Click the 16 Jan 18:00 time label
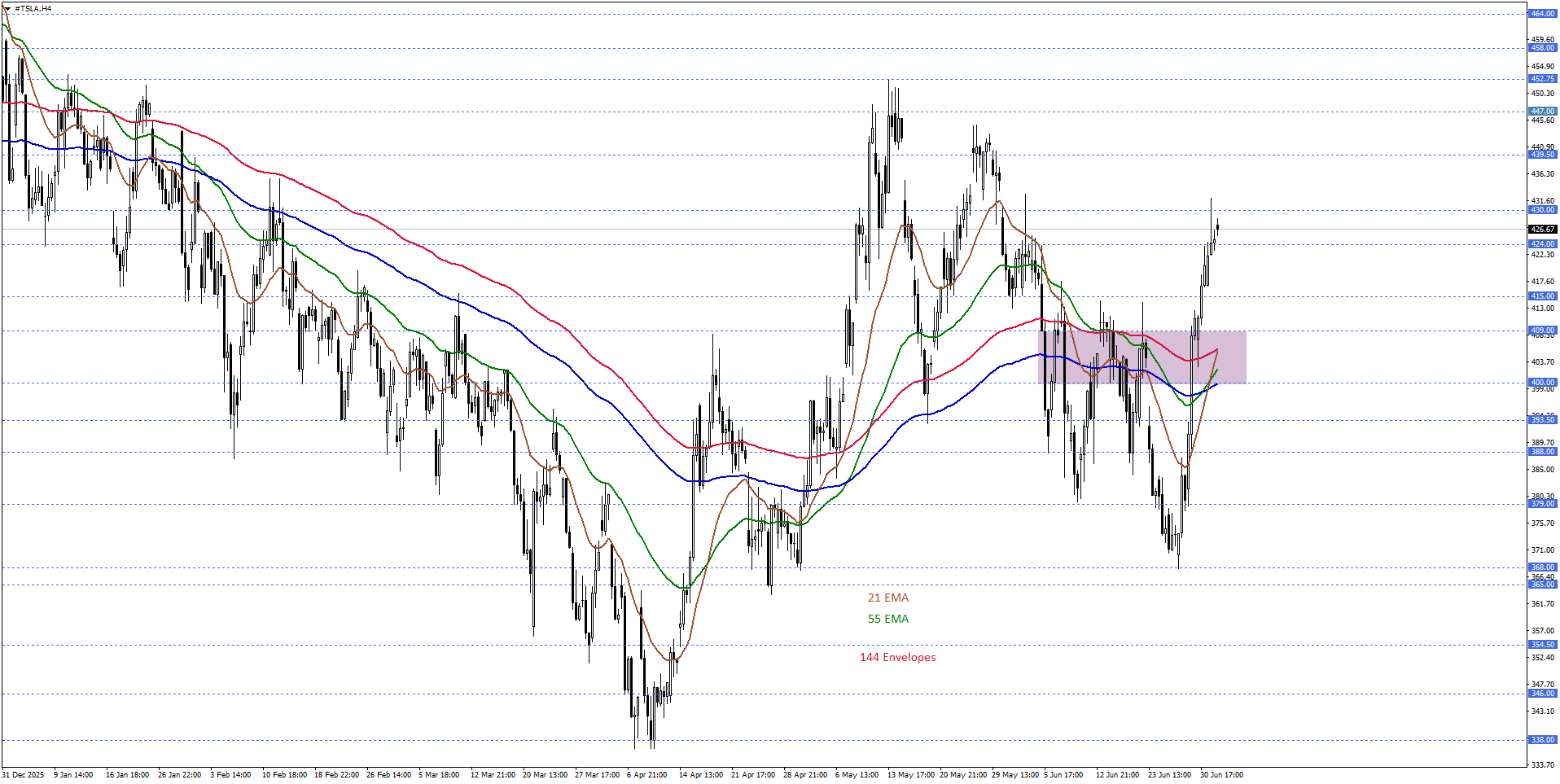 pos(127,775)
